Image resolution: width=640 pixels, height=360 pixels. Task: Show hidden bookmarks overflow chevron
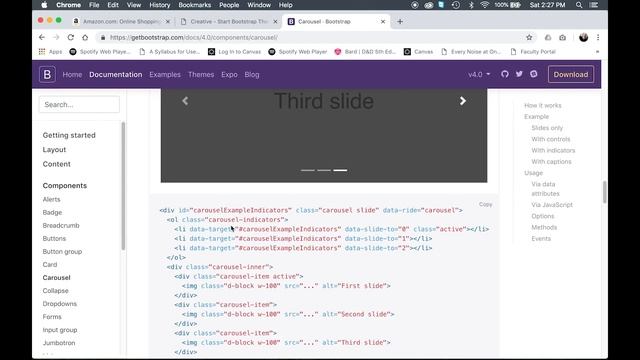pyautogui.click(x=597, y=52)
